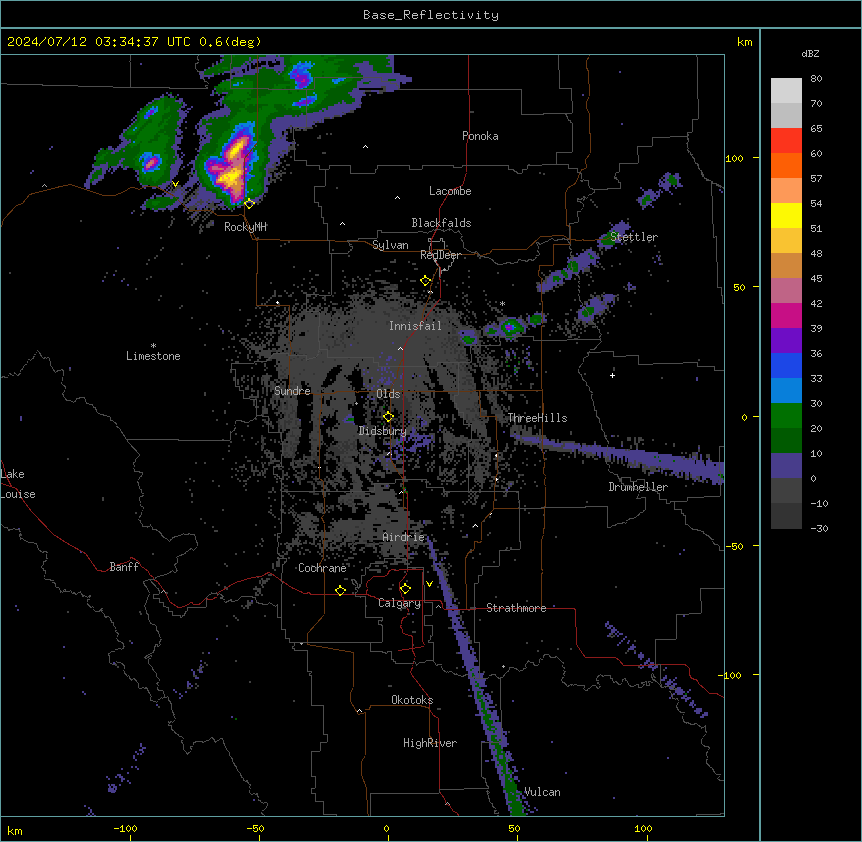Click the dBZ legend heading
862x842 pixels.
pos(810,54)
